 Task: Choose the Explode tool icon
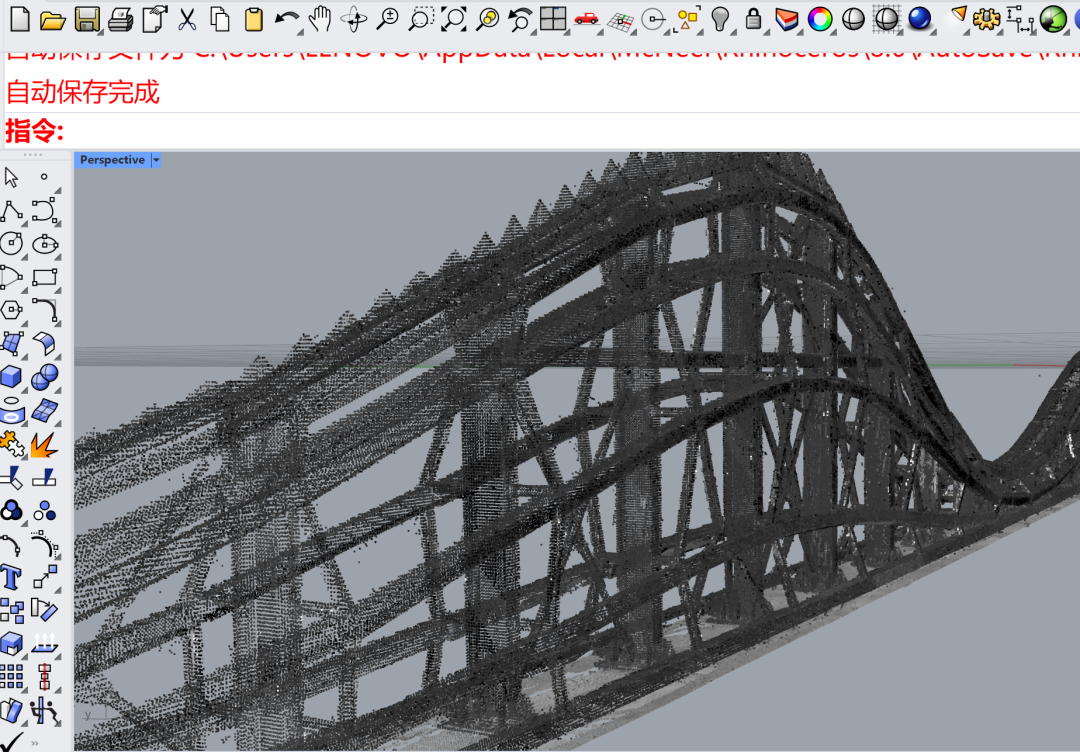(x=44, y=444)
